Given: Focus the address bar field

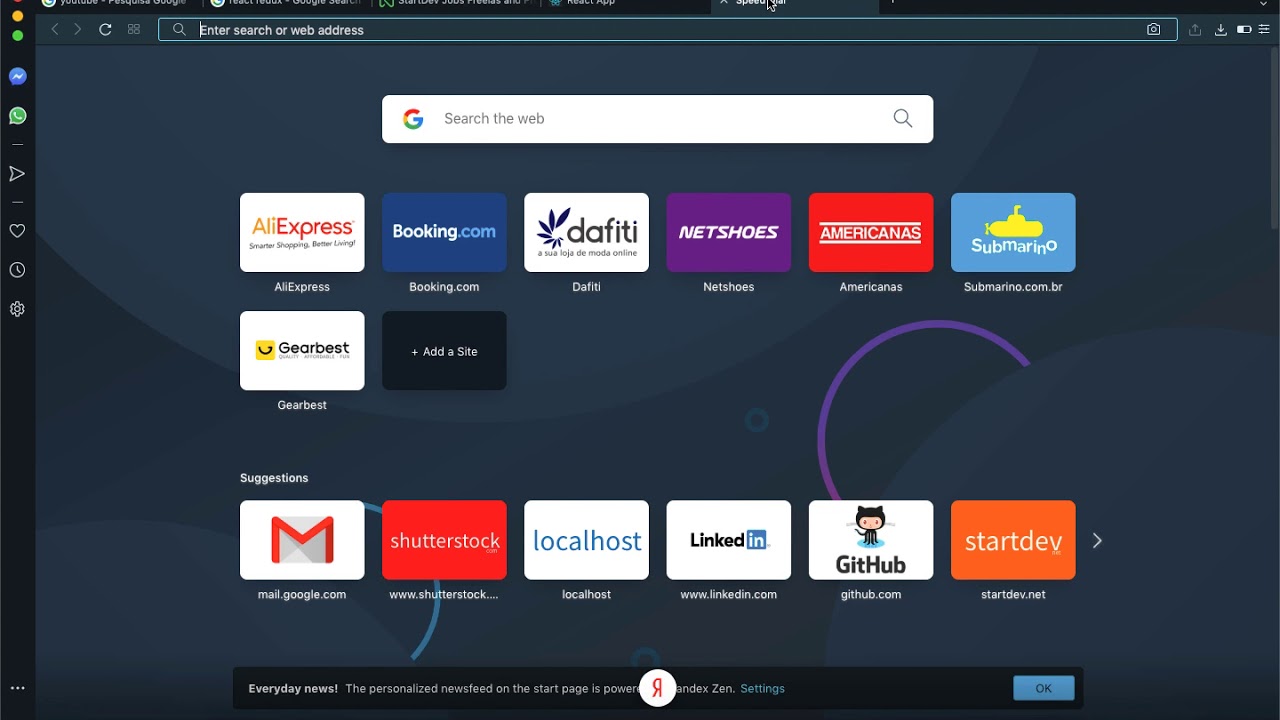Looking at the screenshot, I should pos(667,30).
